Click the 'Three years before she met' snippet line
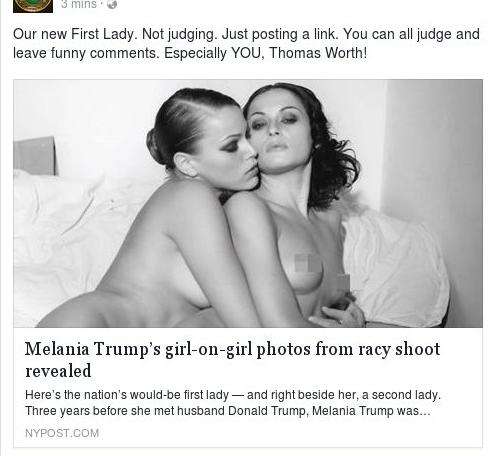Screen dimensions: 493x456 (x=228, y=411)
